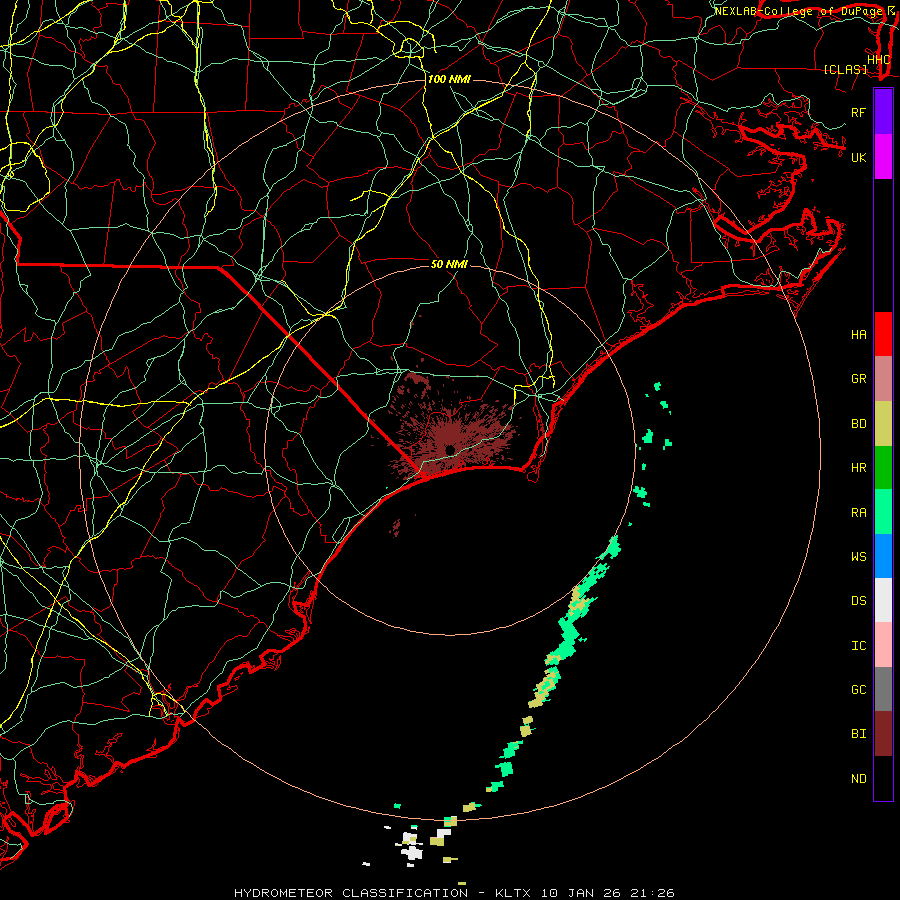Screen dimensions: 900x900
Task: Click the magenta UK color swatch
Action: (883, 157)
